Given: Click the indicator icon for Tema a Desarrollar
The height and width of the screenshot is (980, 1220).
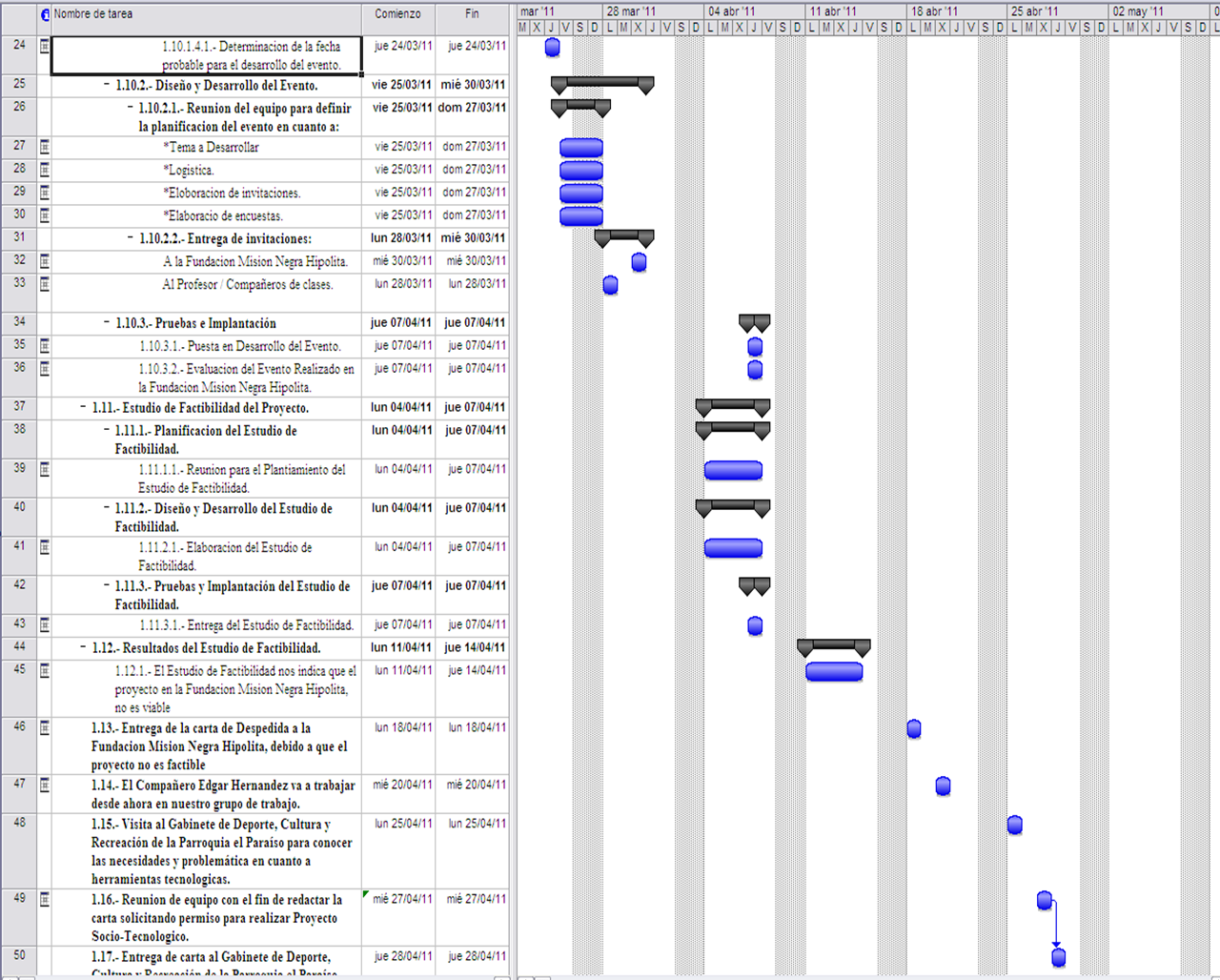Looking at the screenshot, I should 44,147.
